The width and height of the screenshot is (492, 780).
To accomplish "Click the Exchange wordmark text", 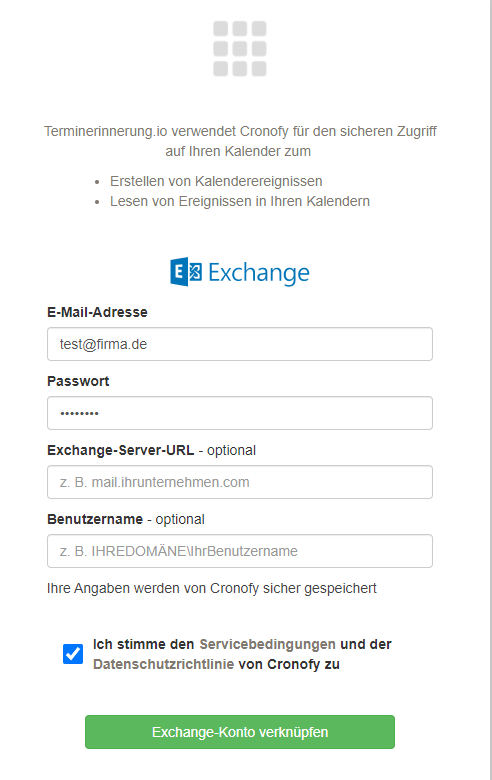I will [259, 273].
